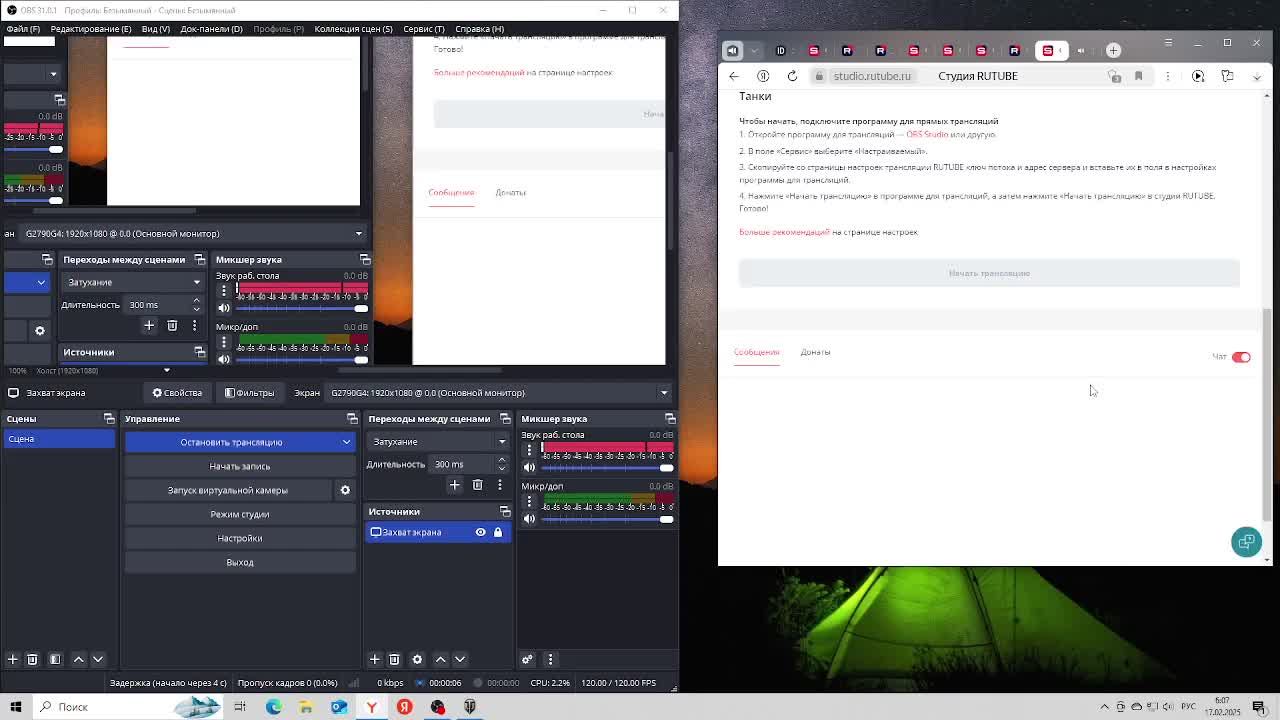
Task: Expand the Остановить трансляцию button arrow
Action: coord(346,442)
